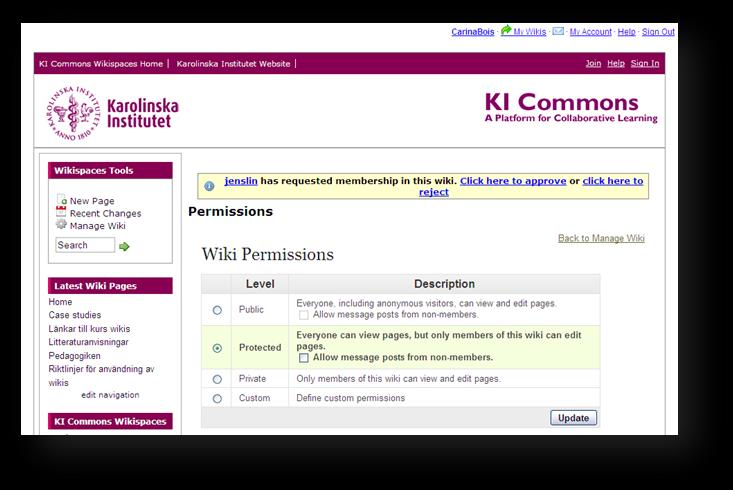Viewport: 733px width, 490px height.
Task: Check non-member posts box under Protected
Action: [x=304, y=358]
